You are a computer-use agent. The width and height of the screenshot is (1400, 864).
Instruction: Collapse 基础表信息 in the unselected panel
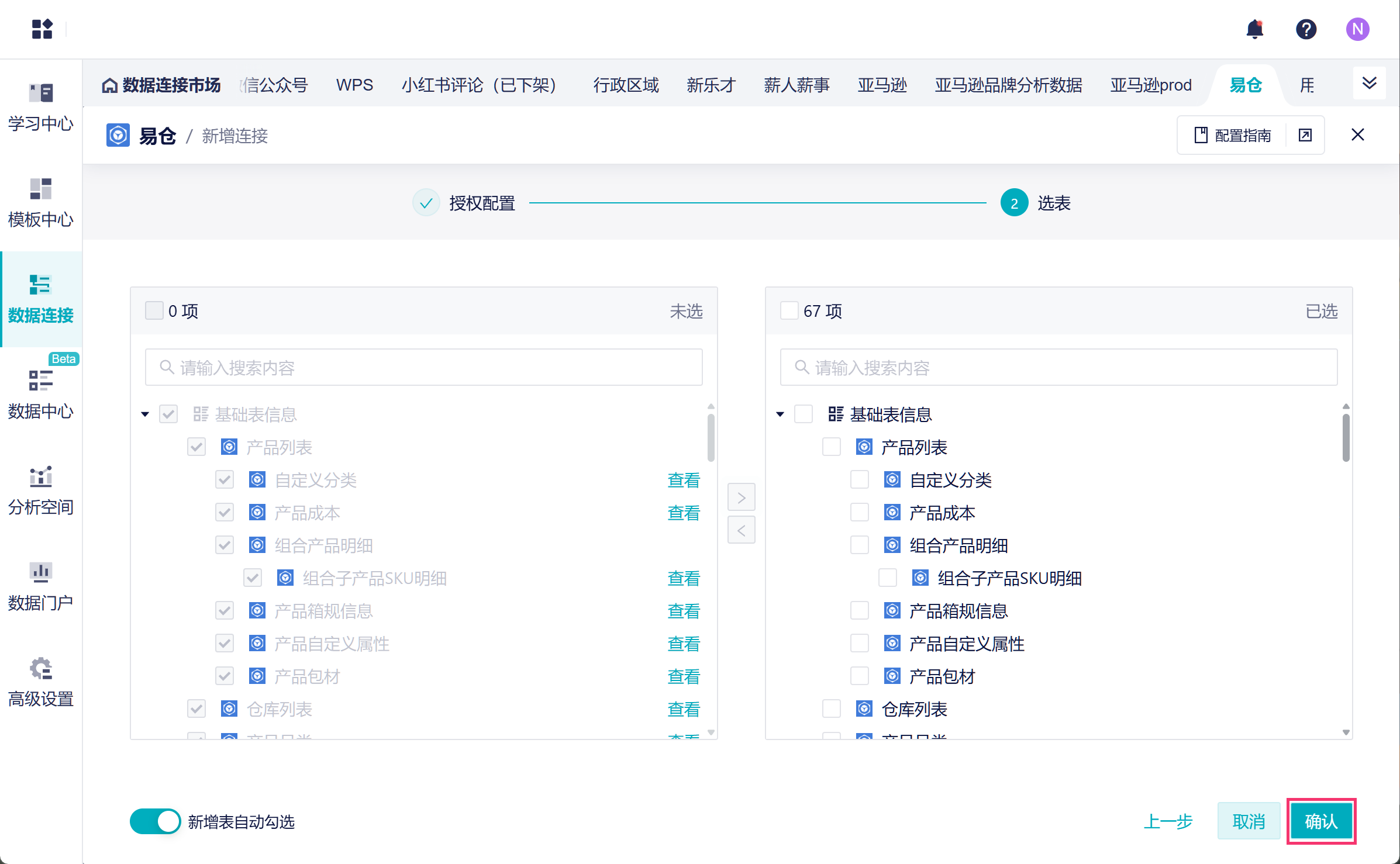(145, 414)
